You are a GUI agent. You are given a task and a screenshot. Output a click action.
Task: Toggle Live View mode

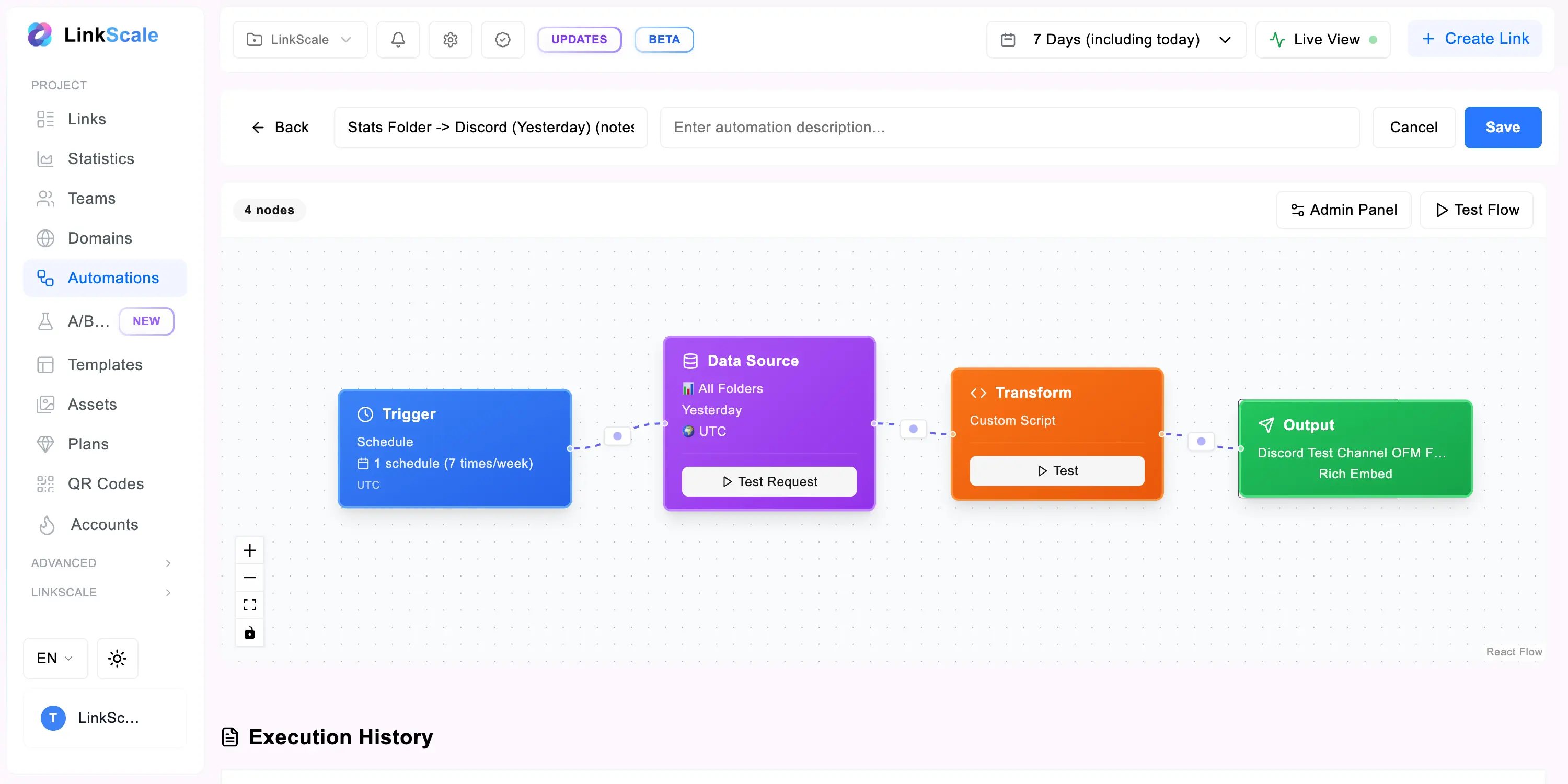(x=1322, y=39)
